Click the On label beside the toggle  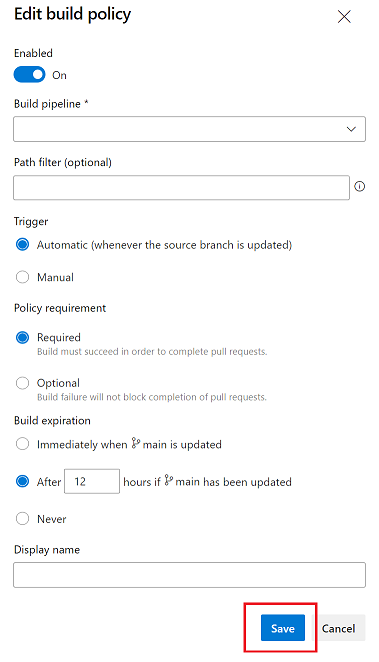coord(59,75)
